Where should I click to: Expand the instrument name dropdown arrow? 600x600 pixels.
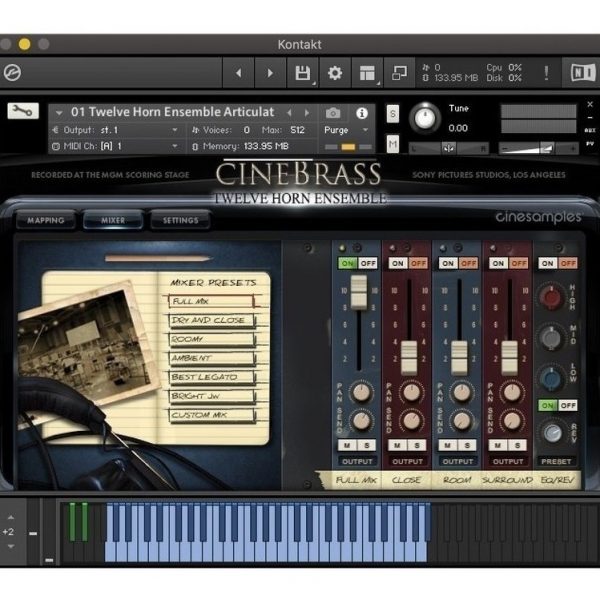pos(59,113)
